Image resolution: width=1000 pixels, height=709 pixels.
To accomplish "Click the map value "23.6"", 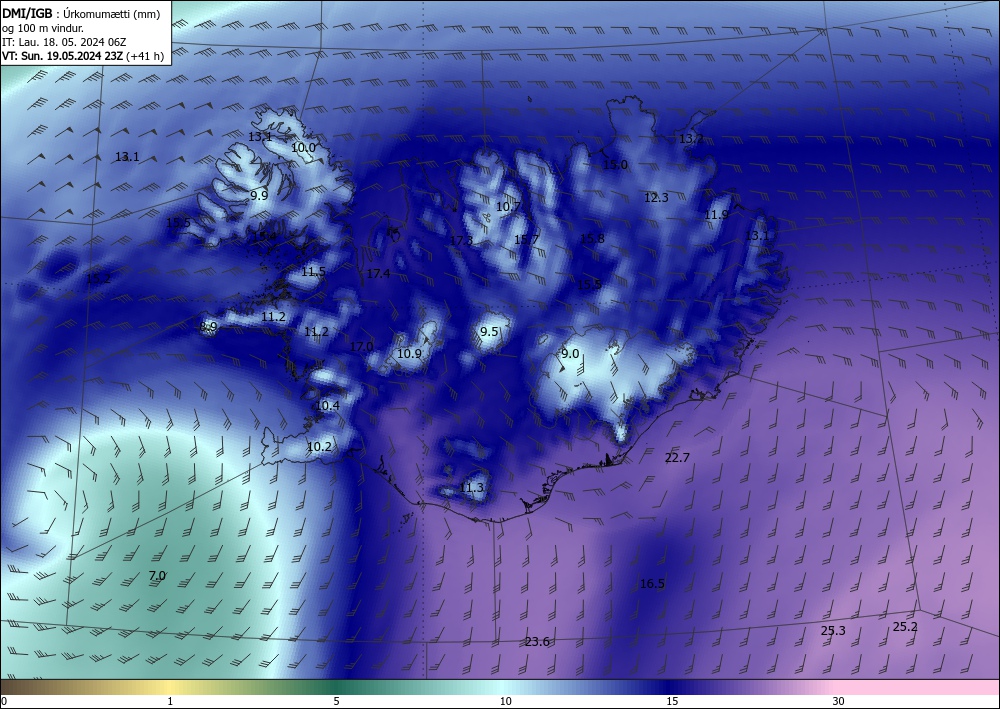I will (x=538, y=641).
